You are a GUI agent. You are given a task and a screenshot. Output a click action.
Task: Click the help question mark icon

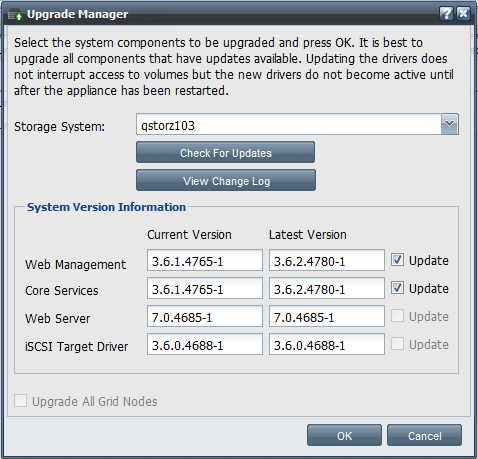point(446,14)
